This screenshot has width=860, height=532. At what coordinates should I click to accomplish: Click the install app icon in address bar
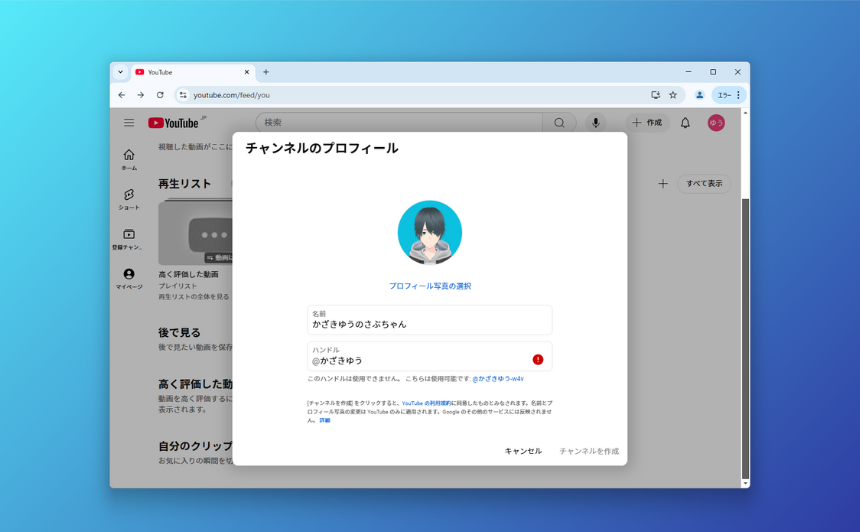(x=655, y=95)
